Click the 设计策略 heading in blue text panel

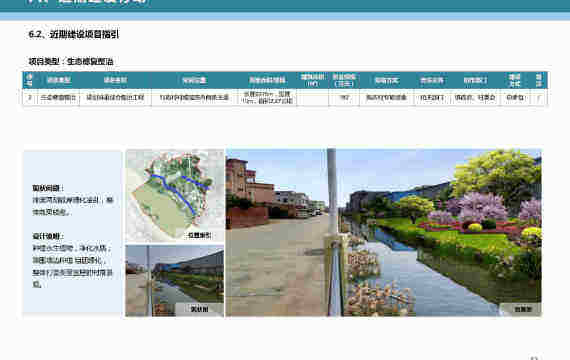tap(48, 236)
